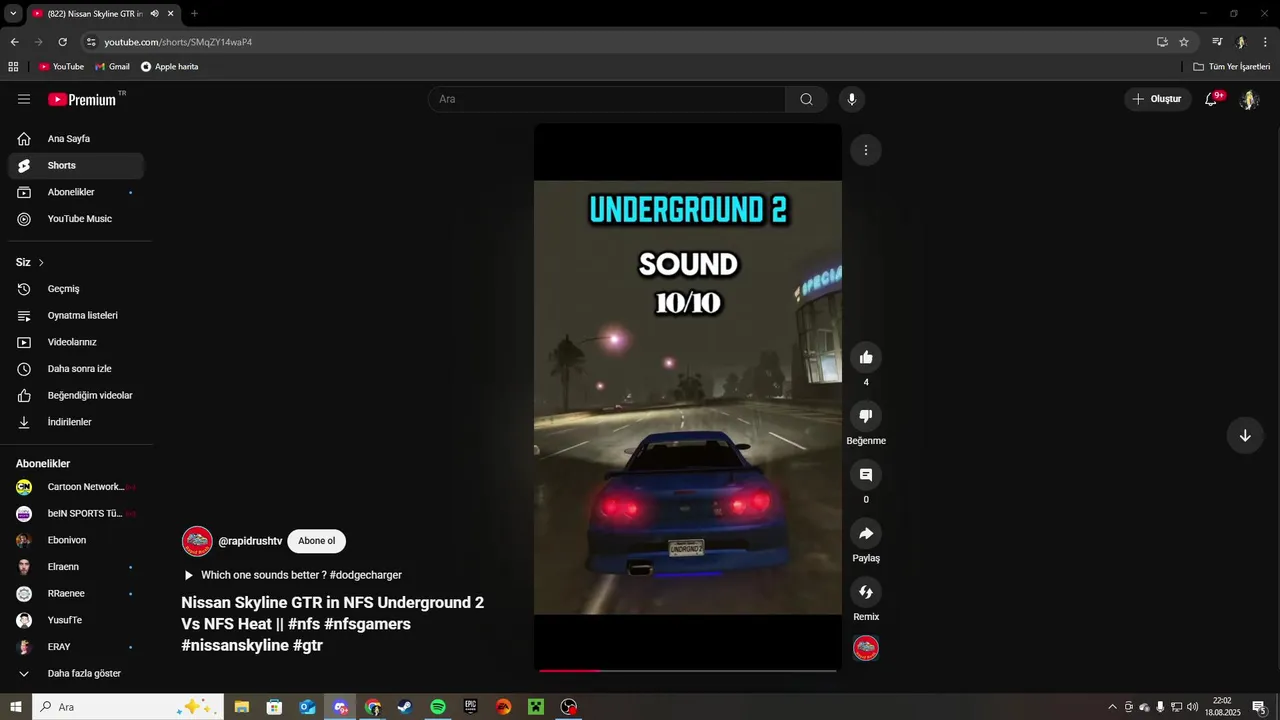Image resolution: width=1280 pixels, height=720 pixels.
Task: Open Cartoon Network subscription channel
Action: 76,487
